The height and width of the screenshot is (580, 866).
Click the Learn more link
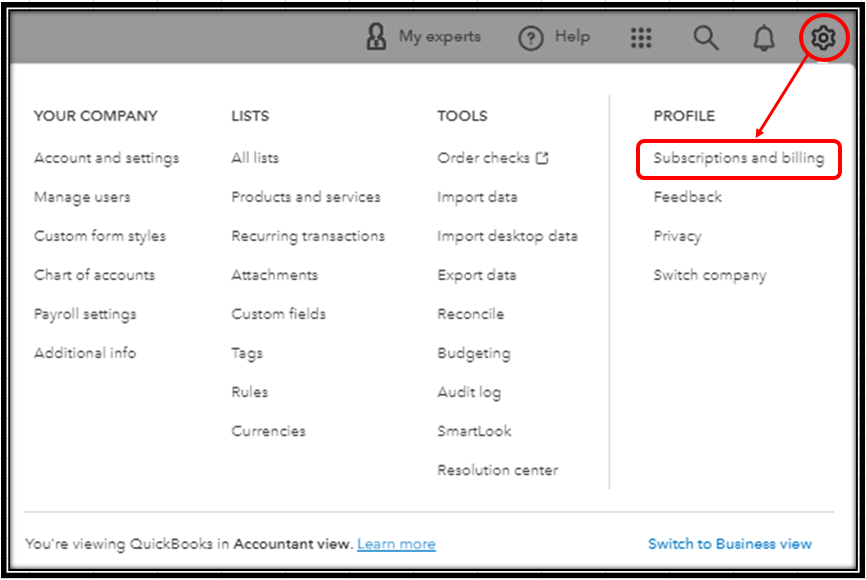397,544
